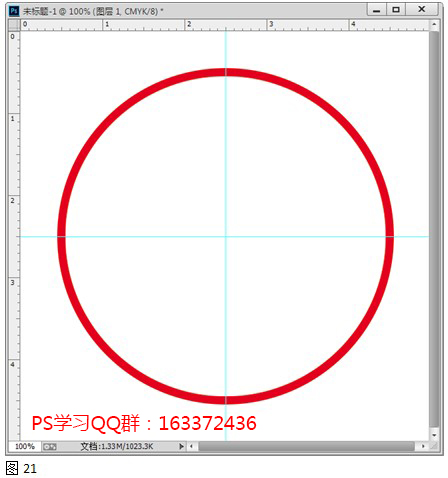Open the status bar info arrow menu
448x478 pixels.
(181, 446)
